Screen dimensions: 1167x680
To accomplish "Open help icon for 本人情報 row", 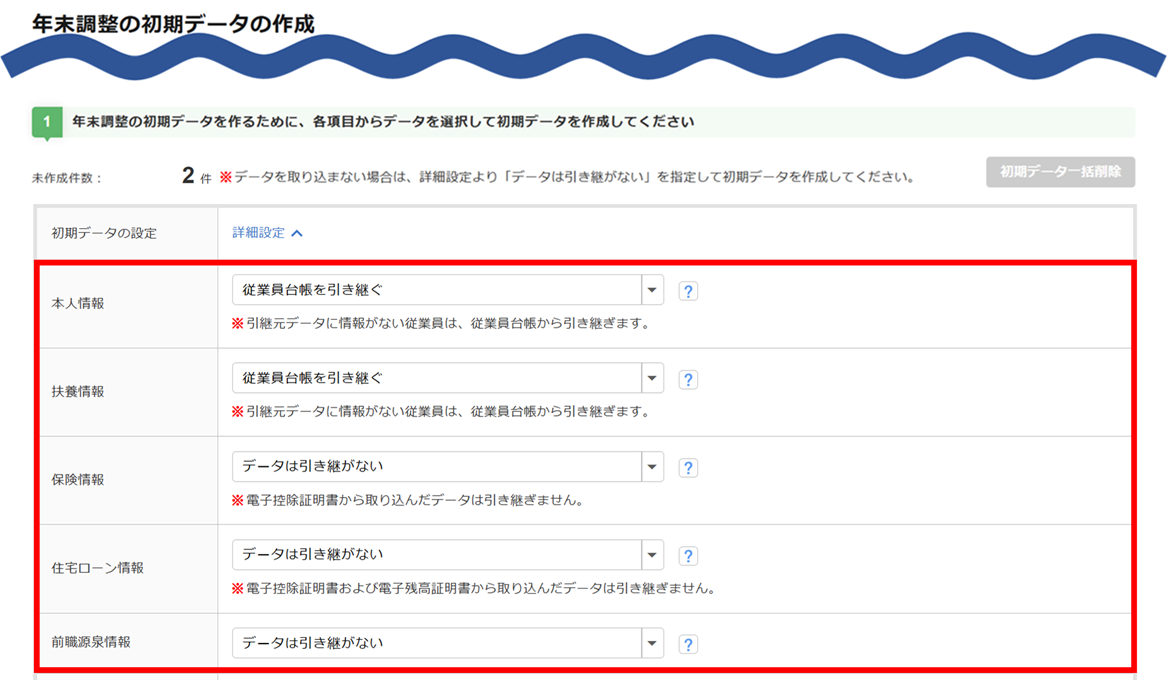I will (x=688, y=291).
